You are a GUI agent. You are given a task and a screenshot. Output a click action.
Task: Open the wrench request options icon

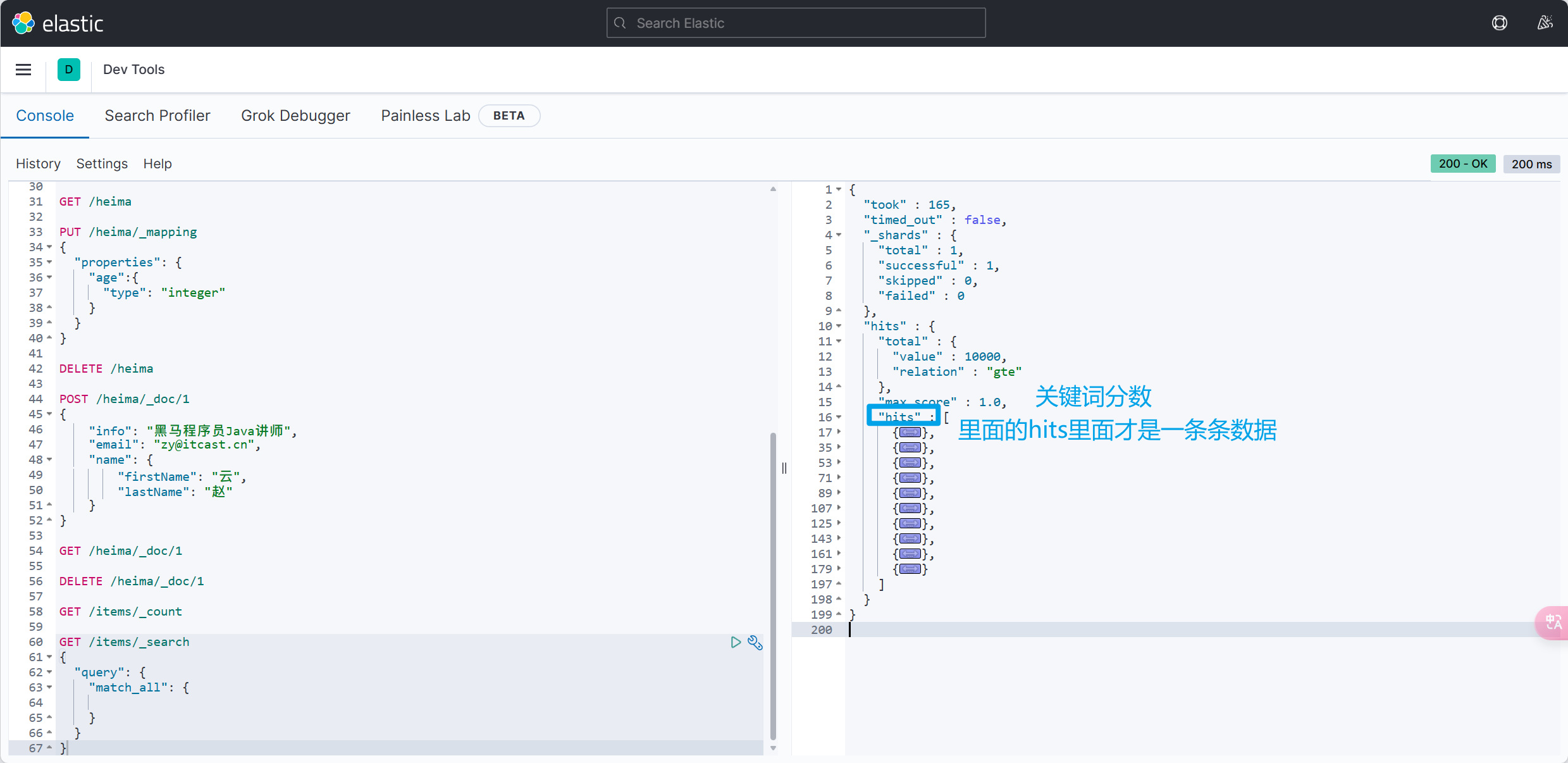click(755, 642)
